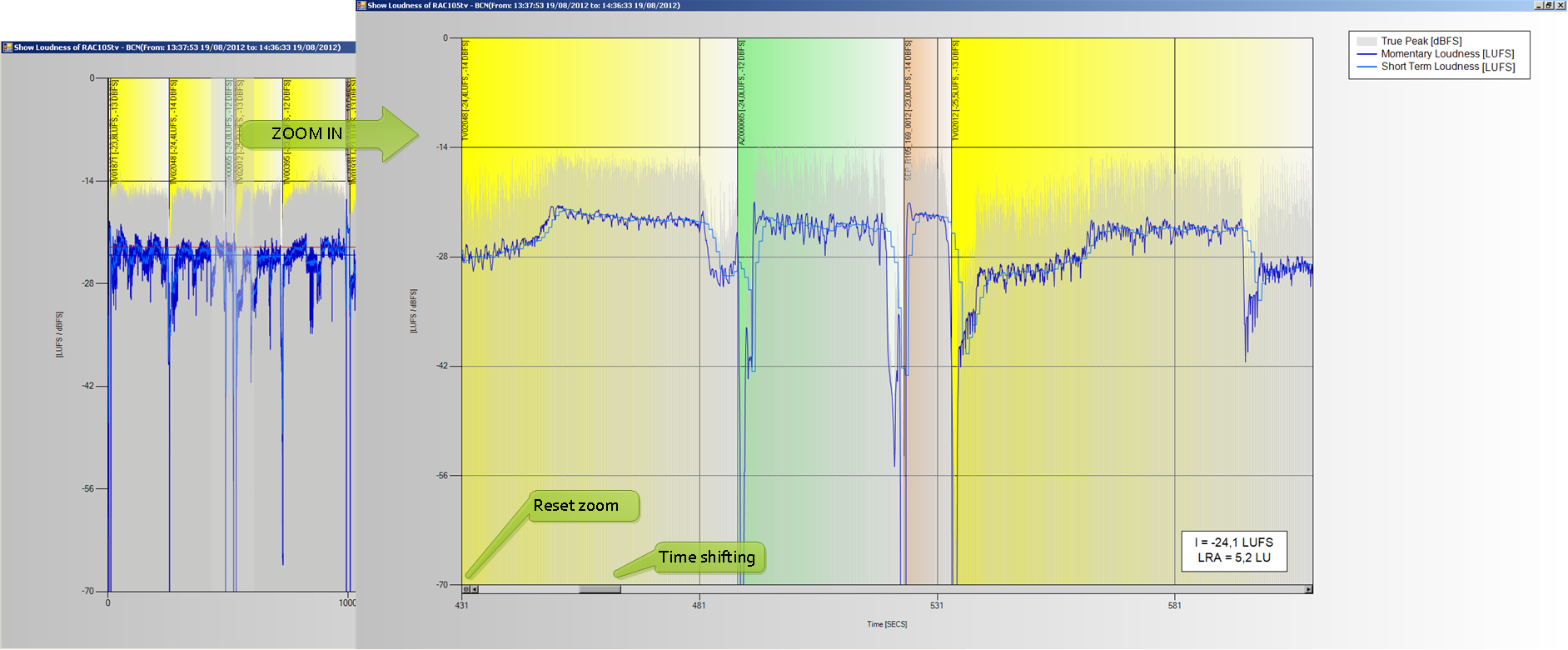This screenshot has width=1568, height=650.
Task: Click the I = -24,1 LUFS info box
Action: click(1233, 550)
